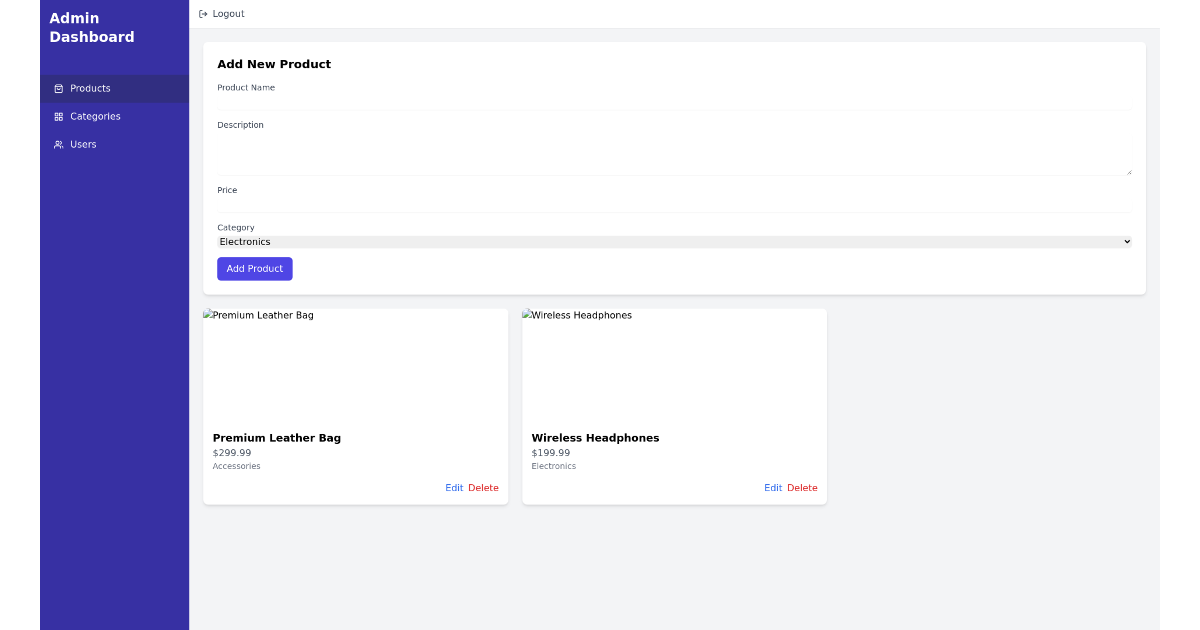The width and height of the screenshot is (1200, 630).
Task: Select the Products entry in the sidebar navigation
Action: (89, 88)
